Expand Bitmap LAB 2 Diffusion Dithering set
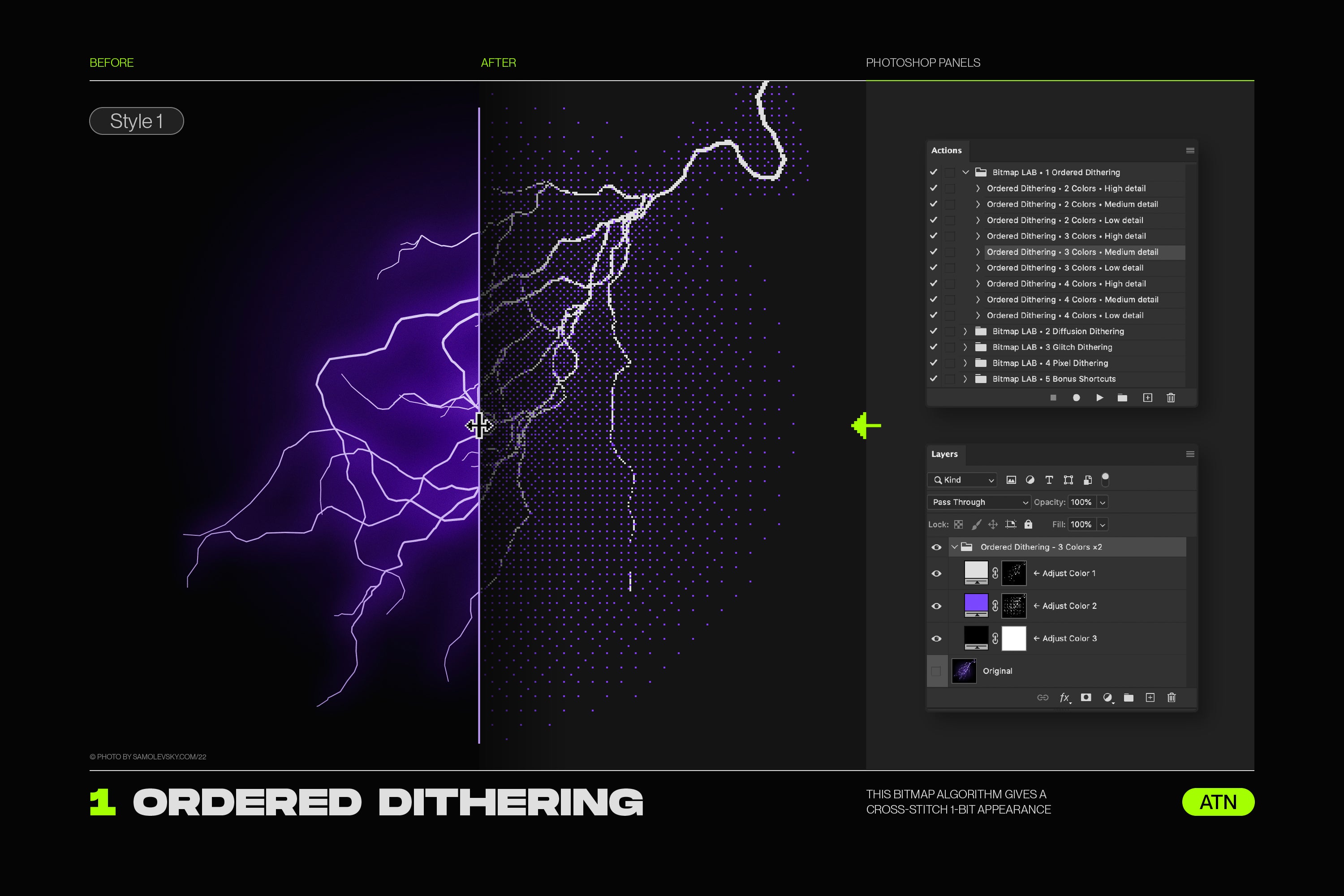1344x896 pixels. pyautogui.click(x=965, y=332)
